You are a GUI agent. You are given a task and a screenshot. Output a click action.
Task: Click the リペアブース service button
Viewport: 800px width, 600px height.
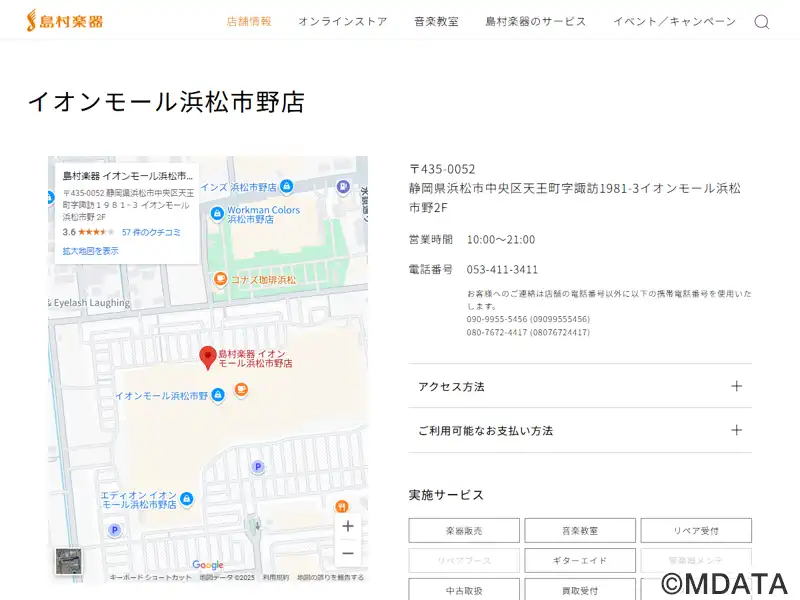tap(464, 561)
